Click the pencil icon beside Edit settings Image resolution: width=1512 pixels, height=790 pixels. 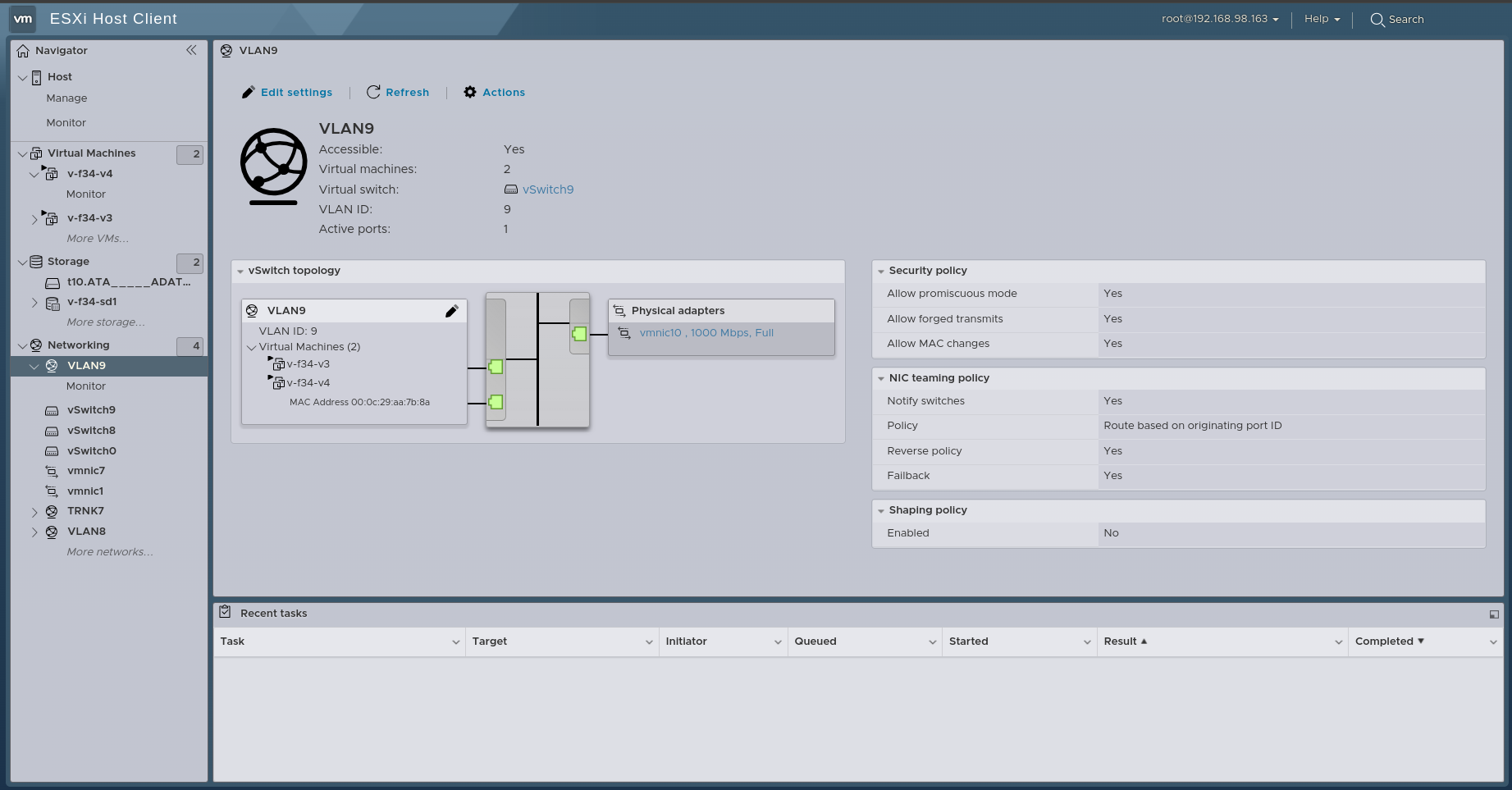[248, 93]
